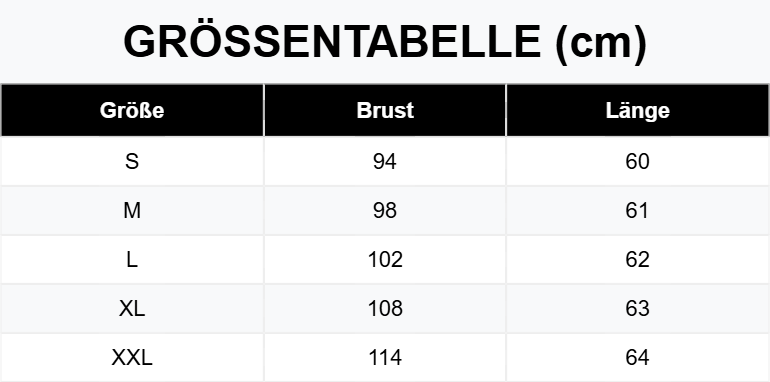Select Brust value 114
This screenshot has height=382, width=770.
[x=385, y=357]
